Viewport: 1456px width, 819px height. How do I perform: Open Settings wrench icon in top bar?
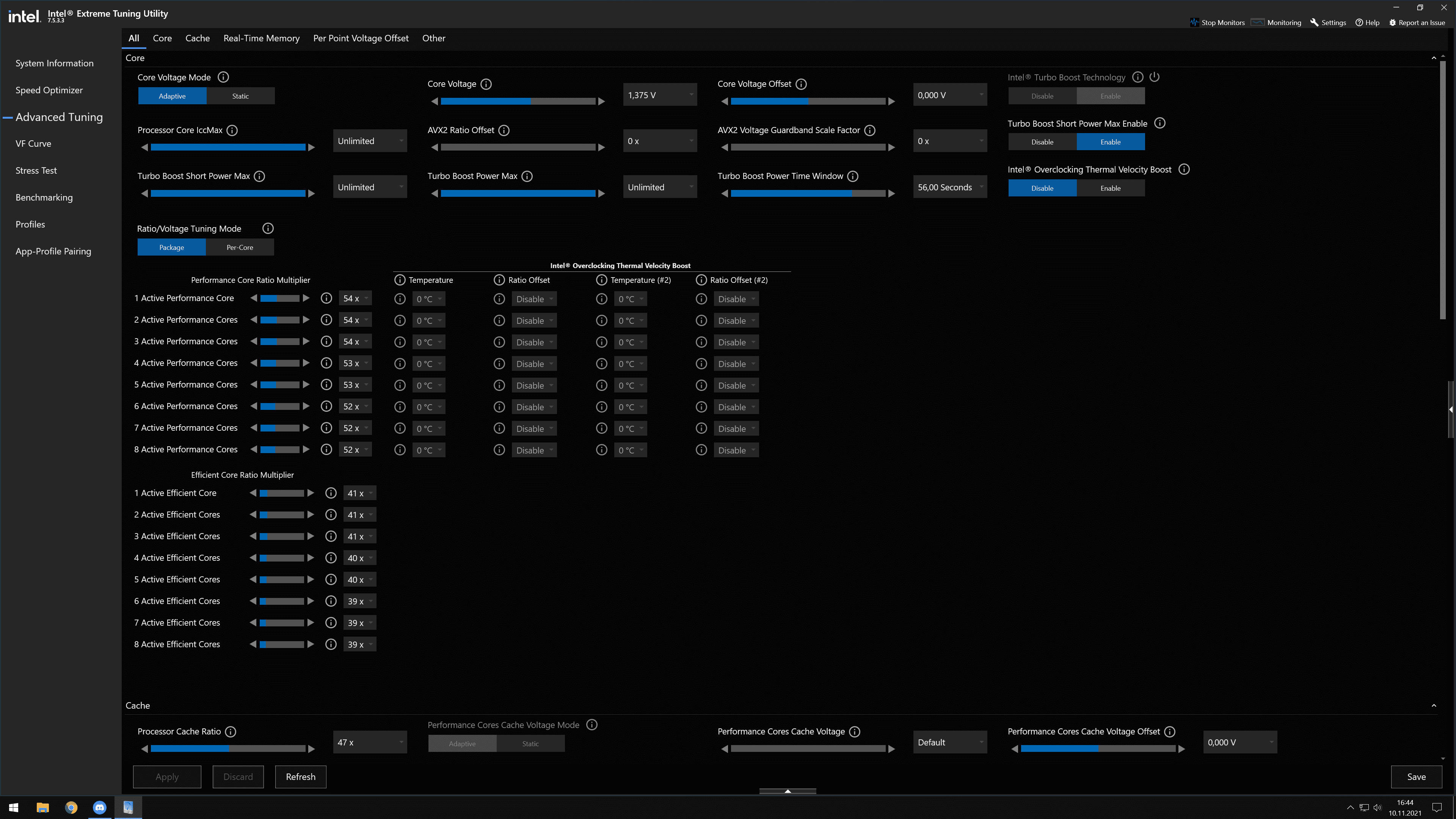[x=1314, y=23]
